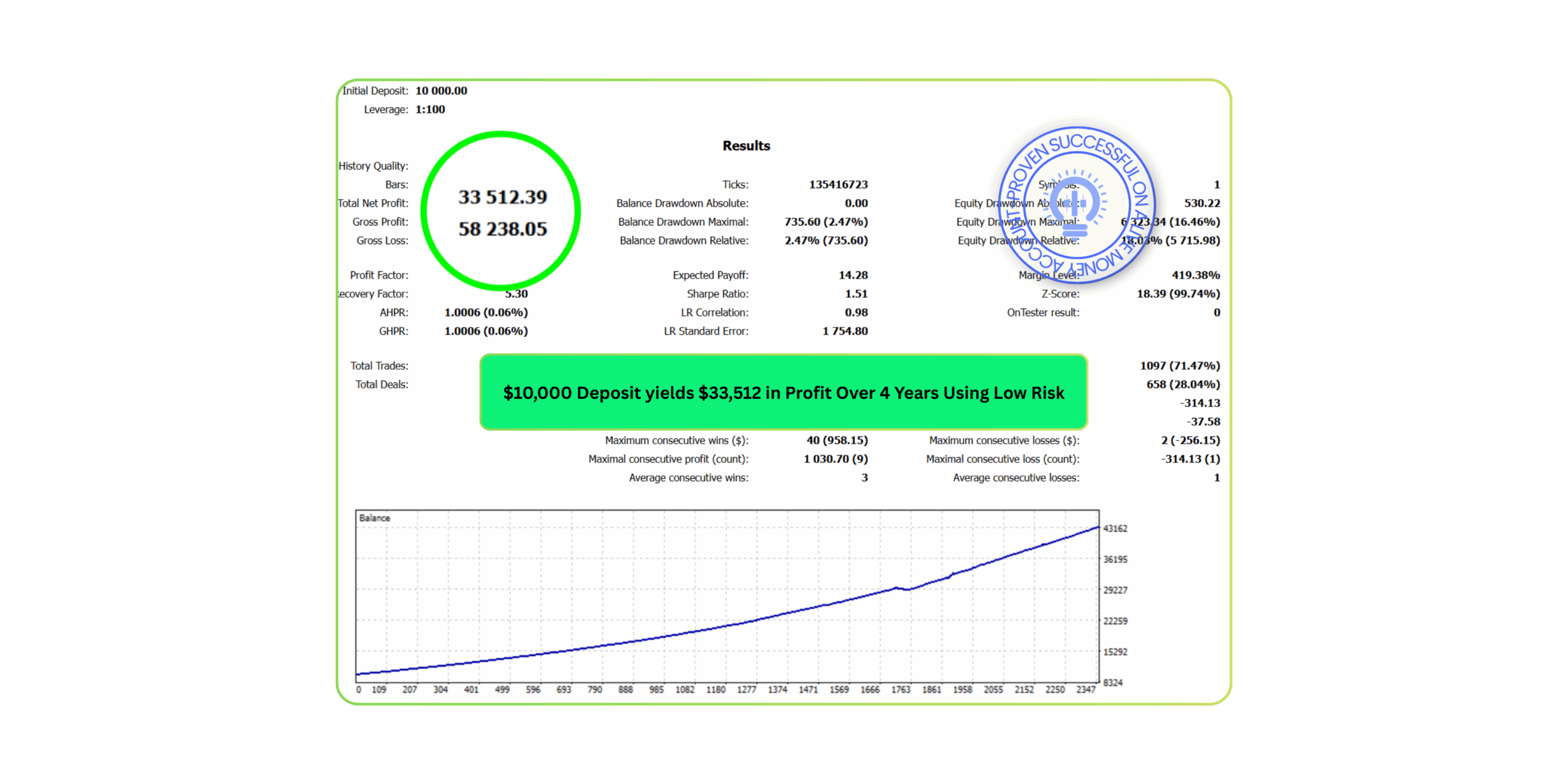Click the Balance chart label
The height and width of the screenshot is (784, 1568).
374,518
